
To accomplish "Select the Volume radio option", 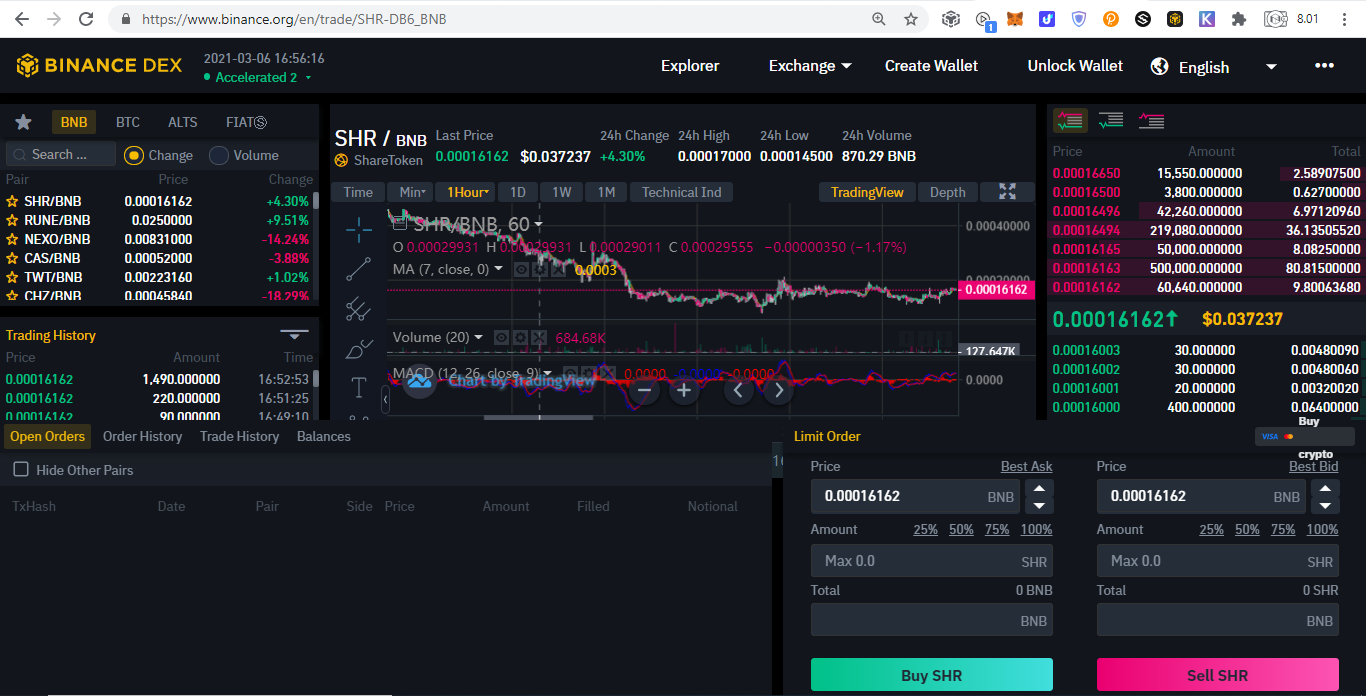I will [x=219, y=155].
